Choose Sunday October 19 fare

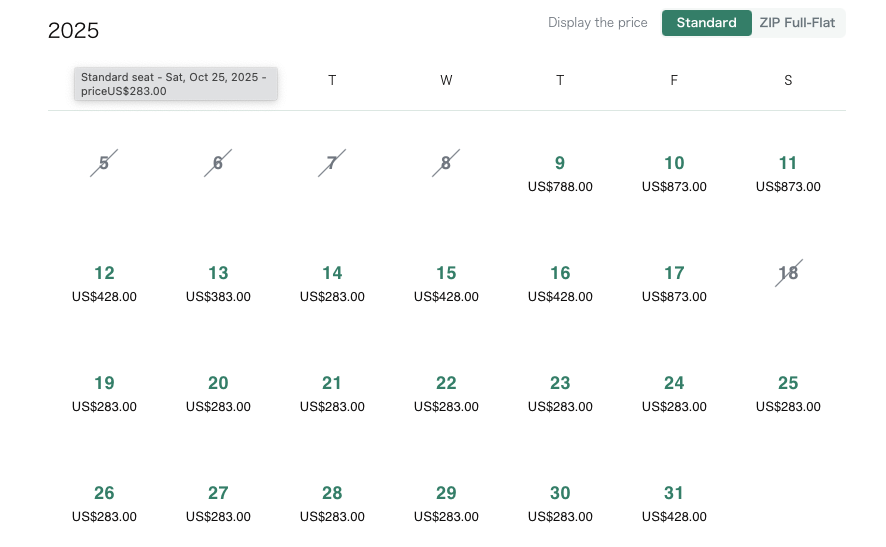104,393
